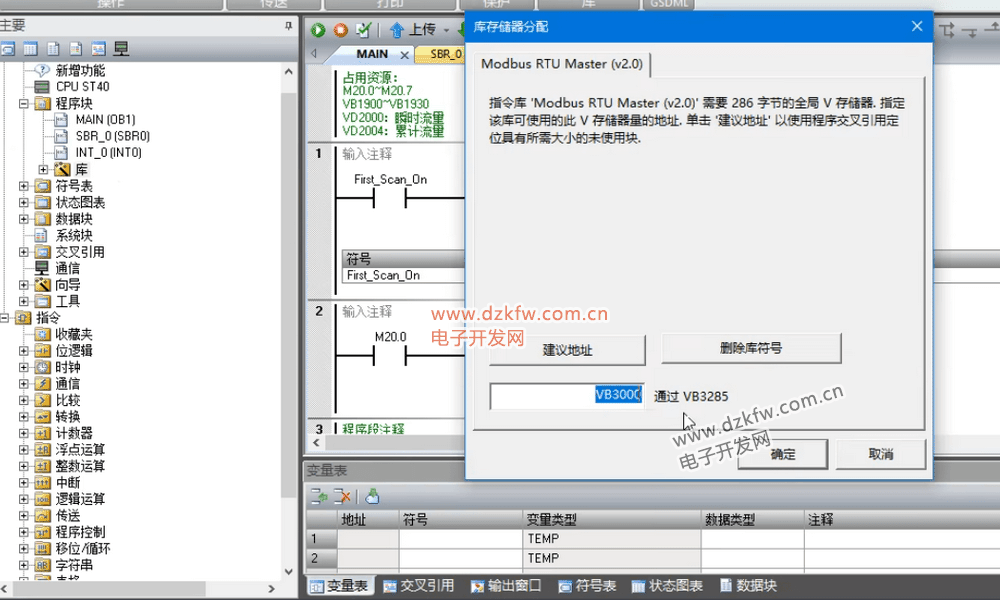Click the green Run PLC icon
This screenshot has width=1000, height=600.
click(319, 30)
